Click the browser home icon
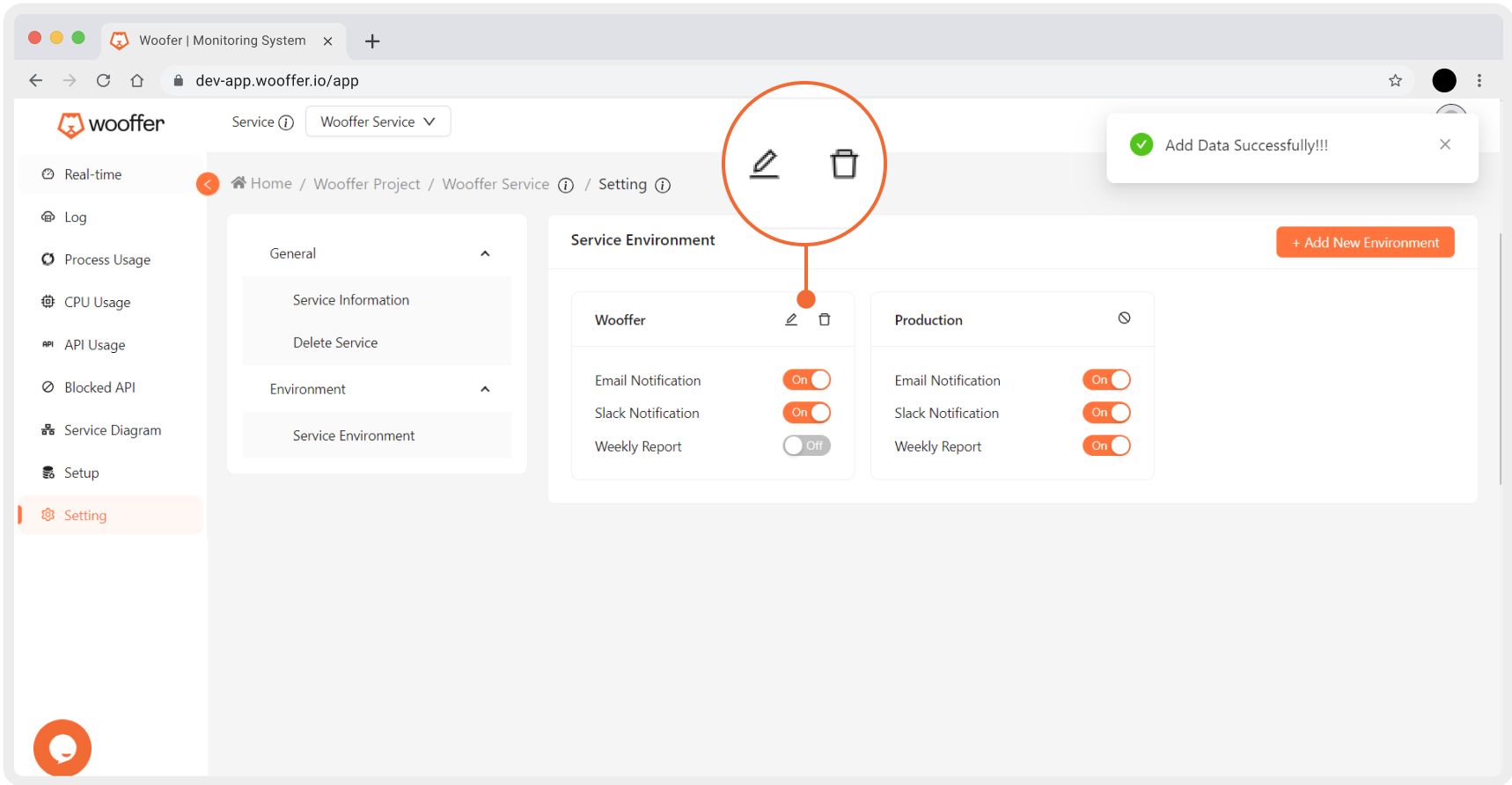 [136, 80]
